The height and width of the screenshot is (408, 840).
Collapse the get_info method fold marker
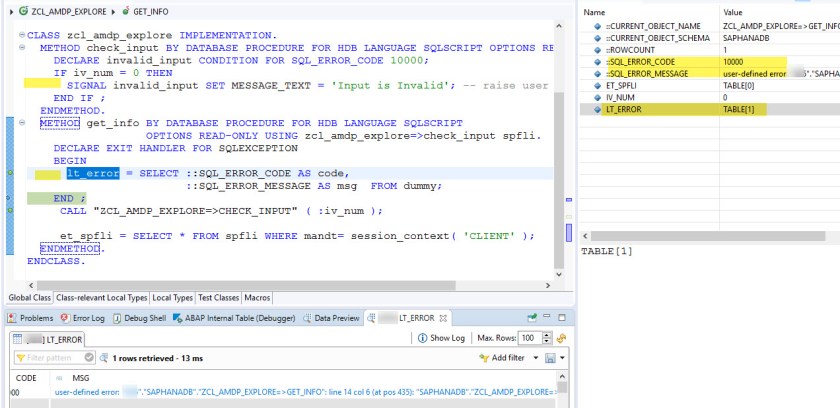[21, 123]
